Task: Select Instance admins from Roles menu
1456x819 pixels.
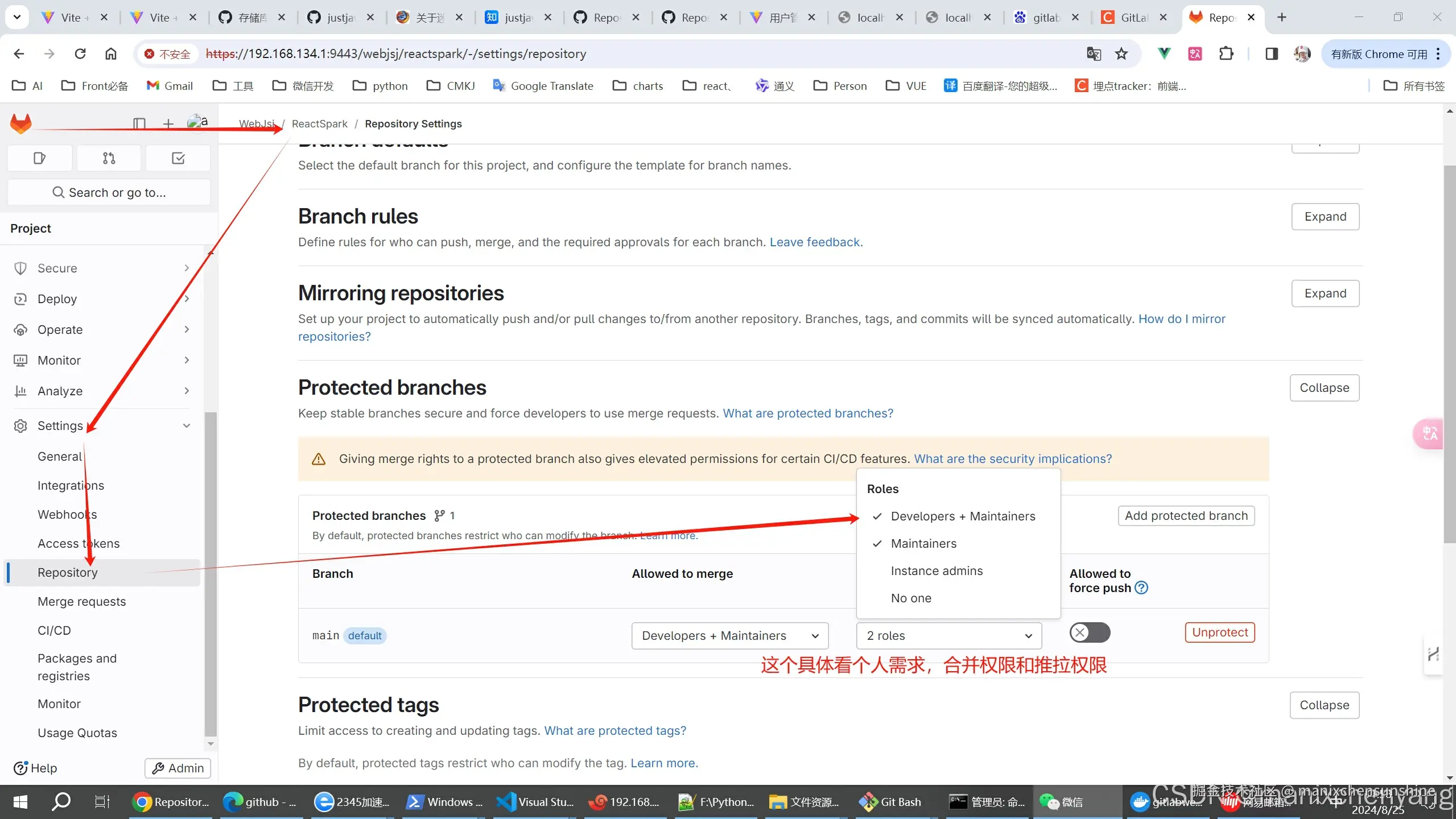Action: point(936,570)
